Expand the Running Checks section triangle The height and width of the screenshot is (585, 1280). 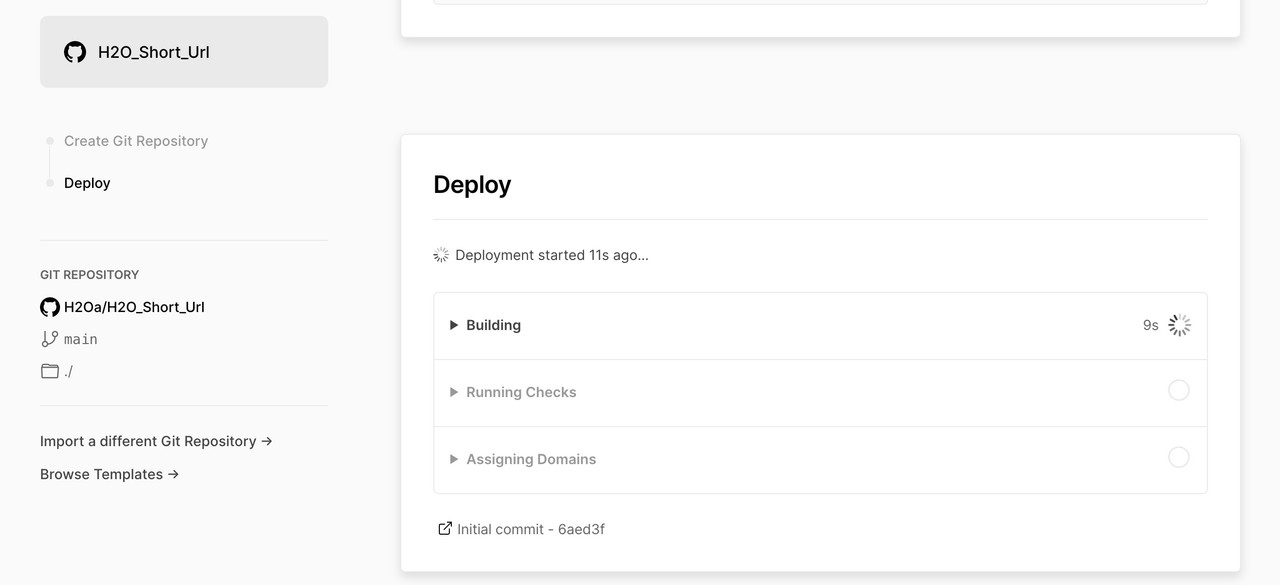pos(454,392)
